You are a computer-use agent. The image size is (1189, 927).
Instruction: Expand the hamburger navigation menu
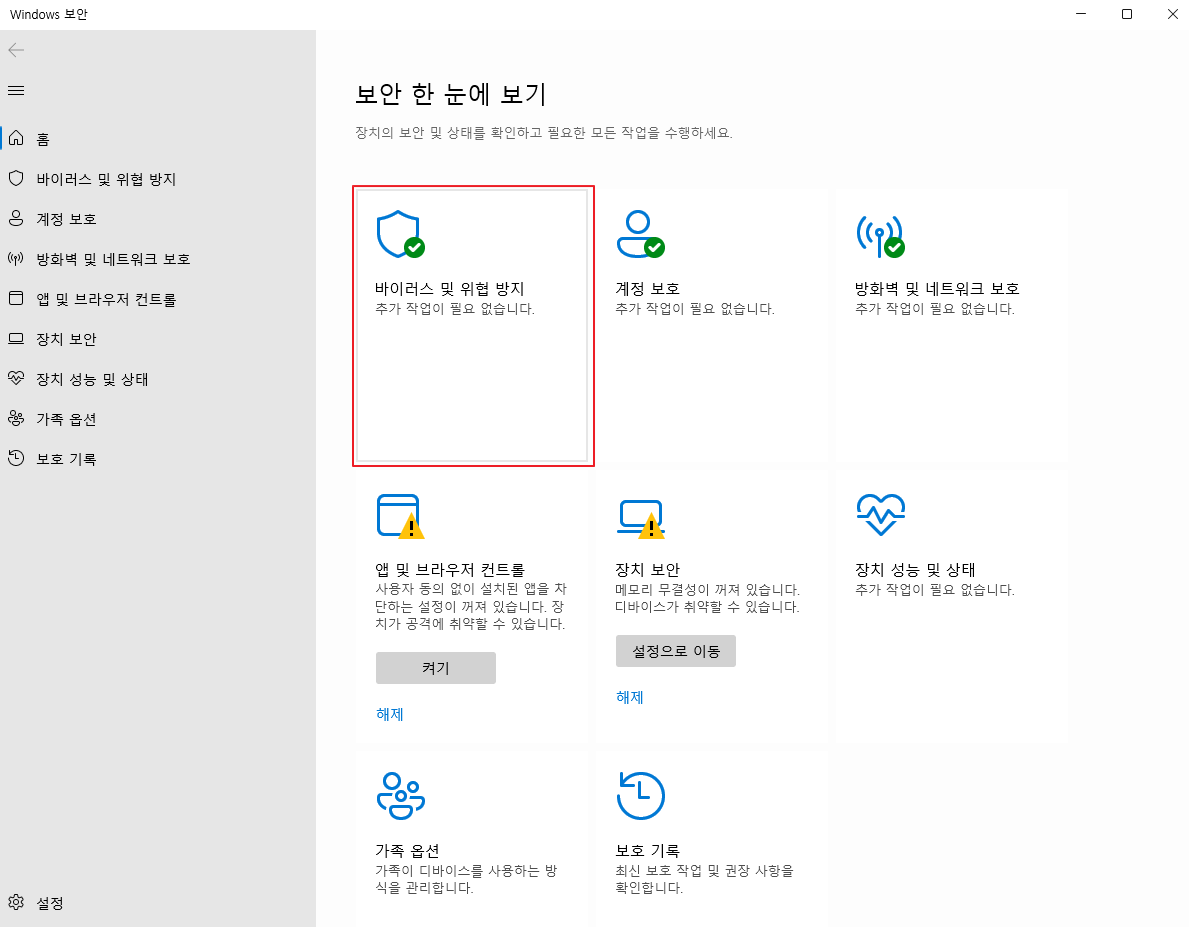pyautogui.click(x=15, y=90)
